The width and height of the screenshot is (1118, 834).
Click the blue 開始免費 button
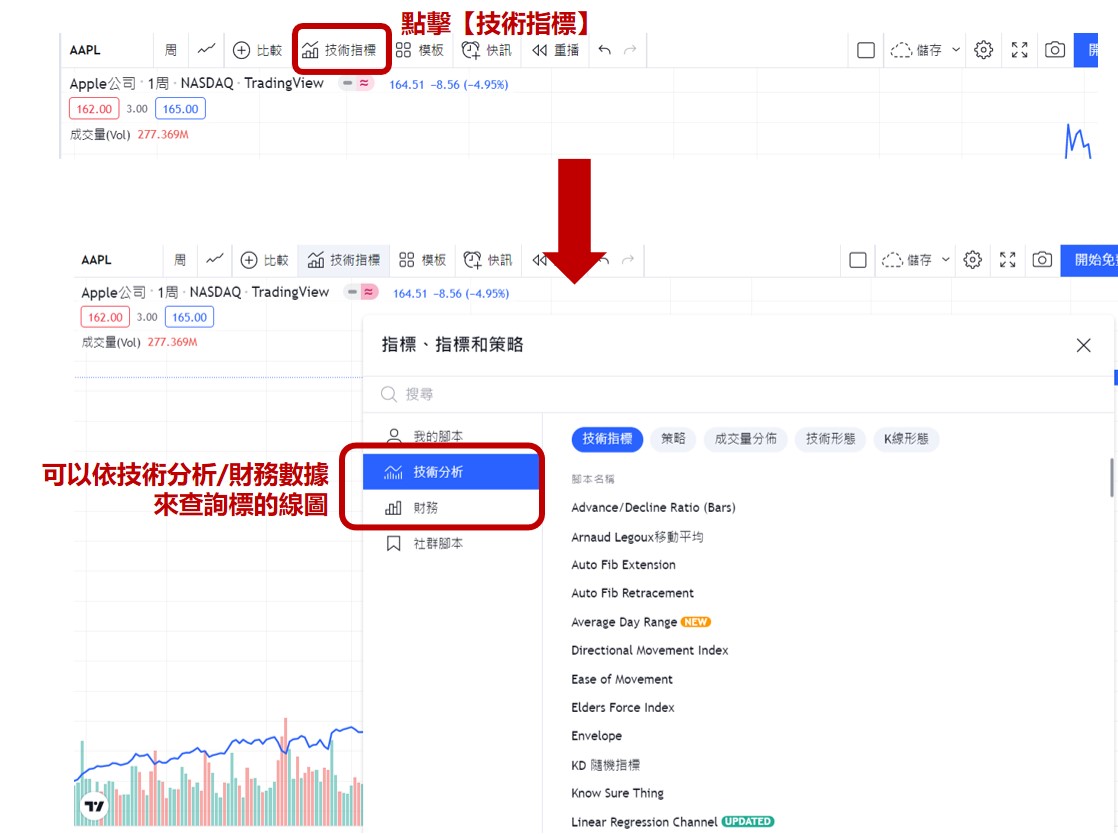(1089, 260)
